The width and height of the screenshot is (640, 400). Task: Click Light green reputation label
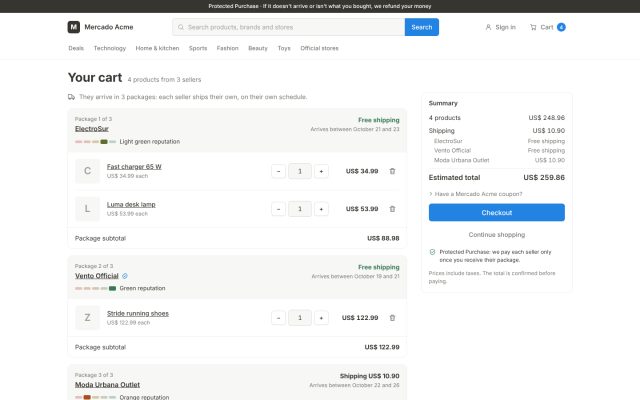tap(149, 142)
